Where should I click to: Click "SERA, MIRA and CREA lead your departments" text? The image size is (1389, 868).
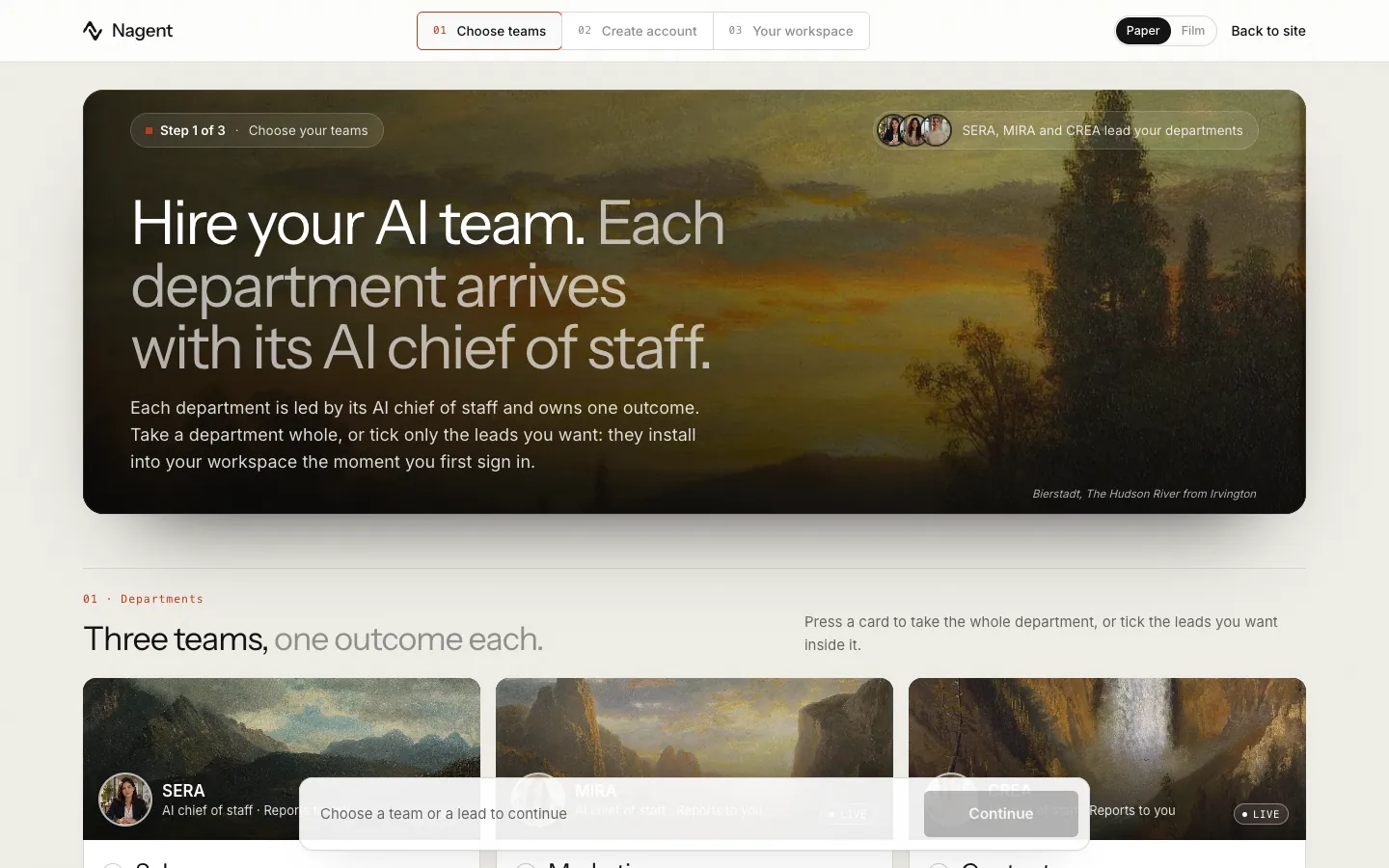point(1103,130)
